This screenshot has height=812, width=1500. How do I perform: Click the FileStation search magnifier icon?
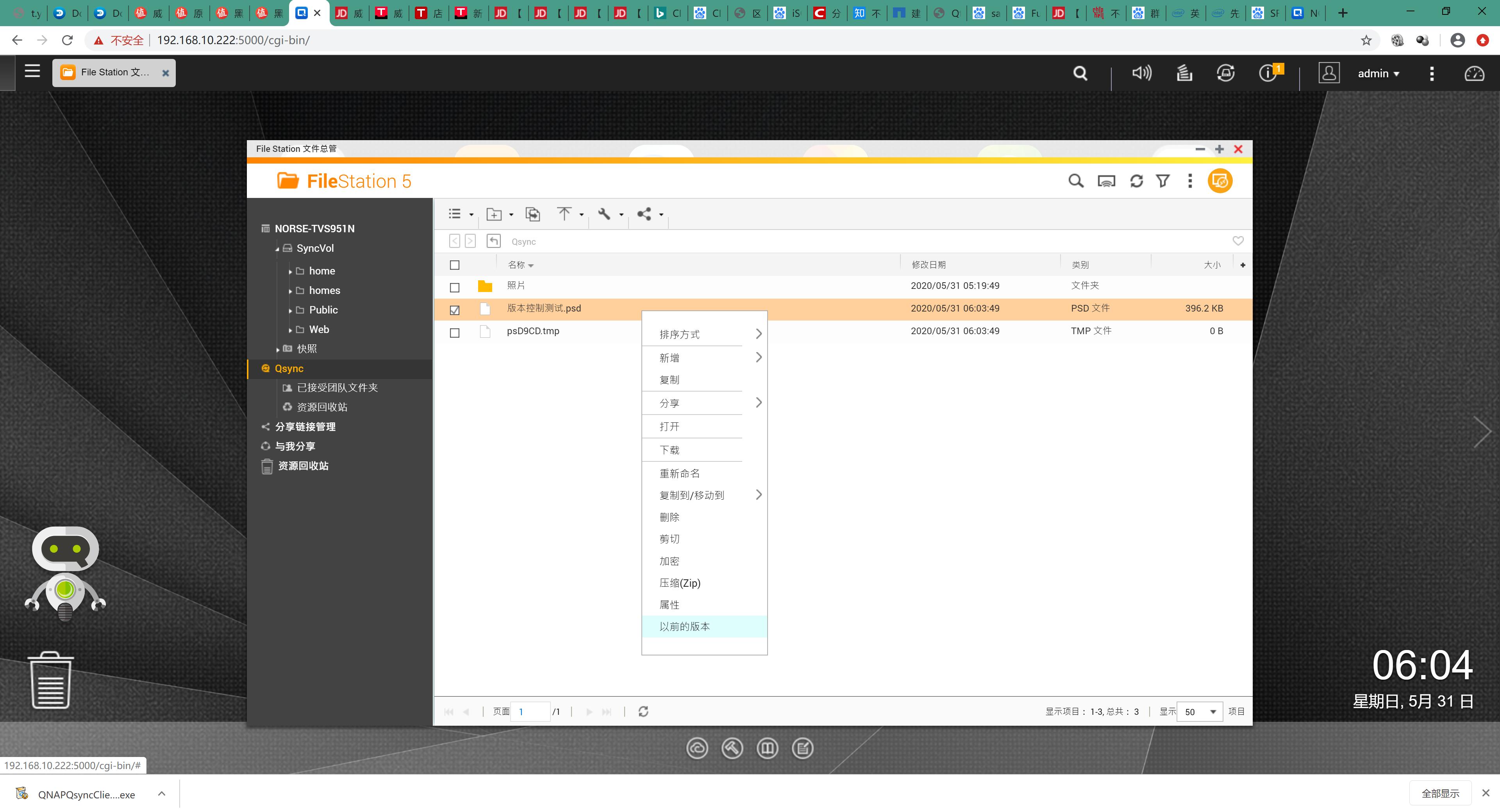1075,181
